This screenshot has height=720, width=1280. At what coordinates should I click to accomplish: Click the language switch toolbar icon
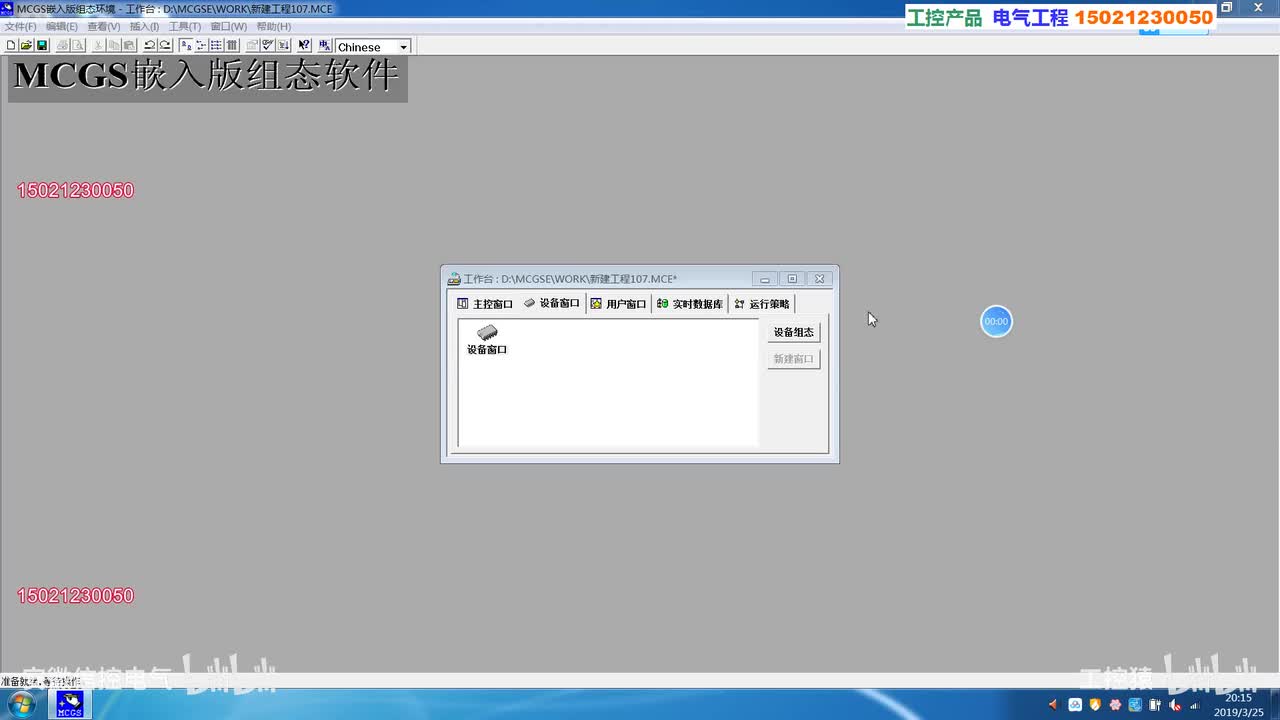325,46
